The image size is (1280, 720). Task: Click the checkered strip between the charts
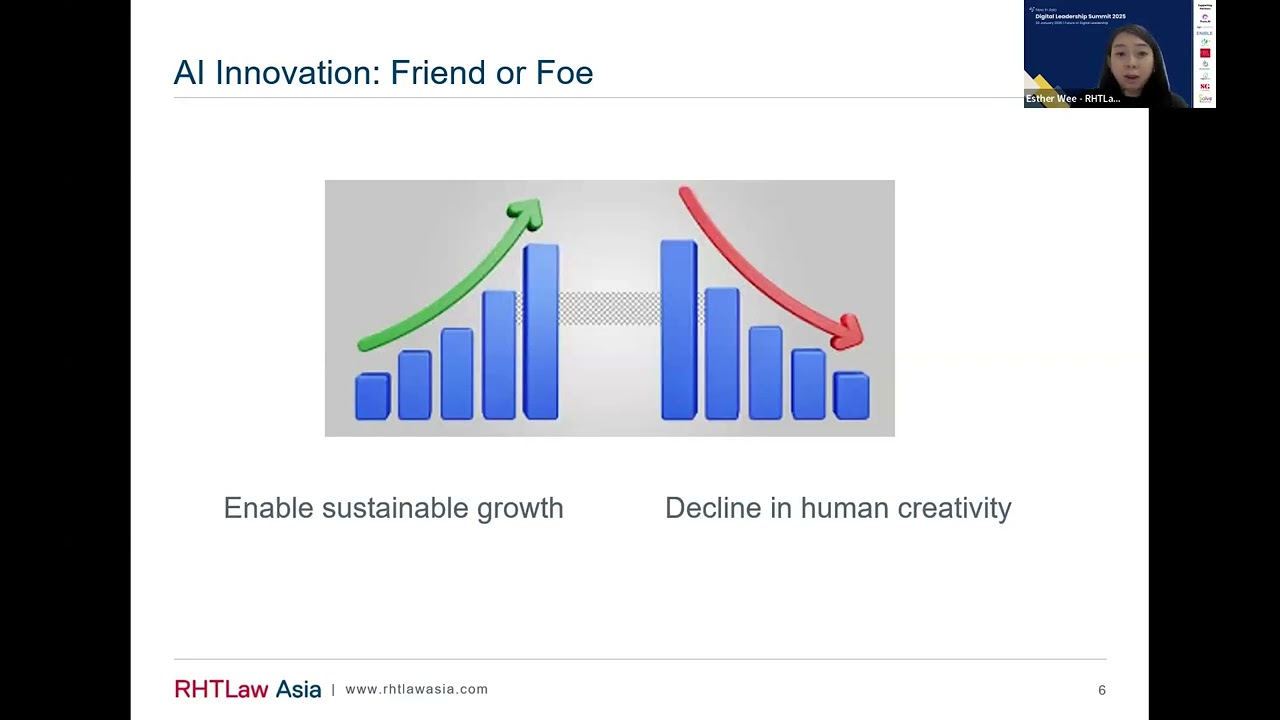coord(610,308)
